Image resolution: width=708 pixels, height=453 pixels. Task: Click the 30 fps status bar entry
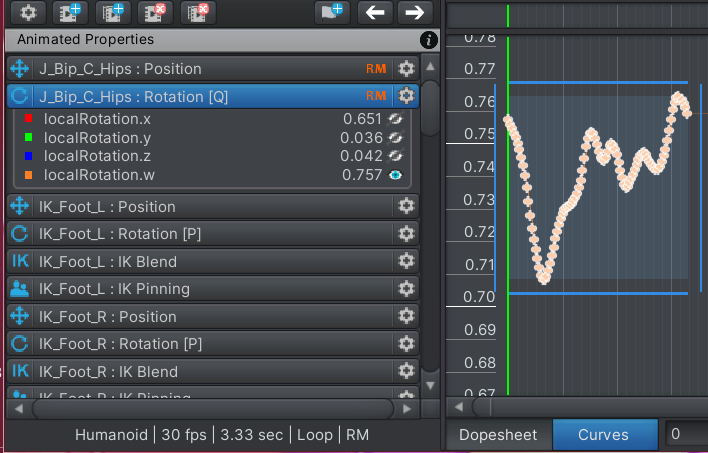pyautogui.click(x=184, y=434)
